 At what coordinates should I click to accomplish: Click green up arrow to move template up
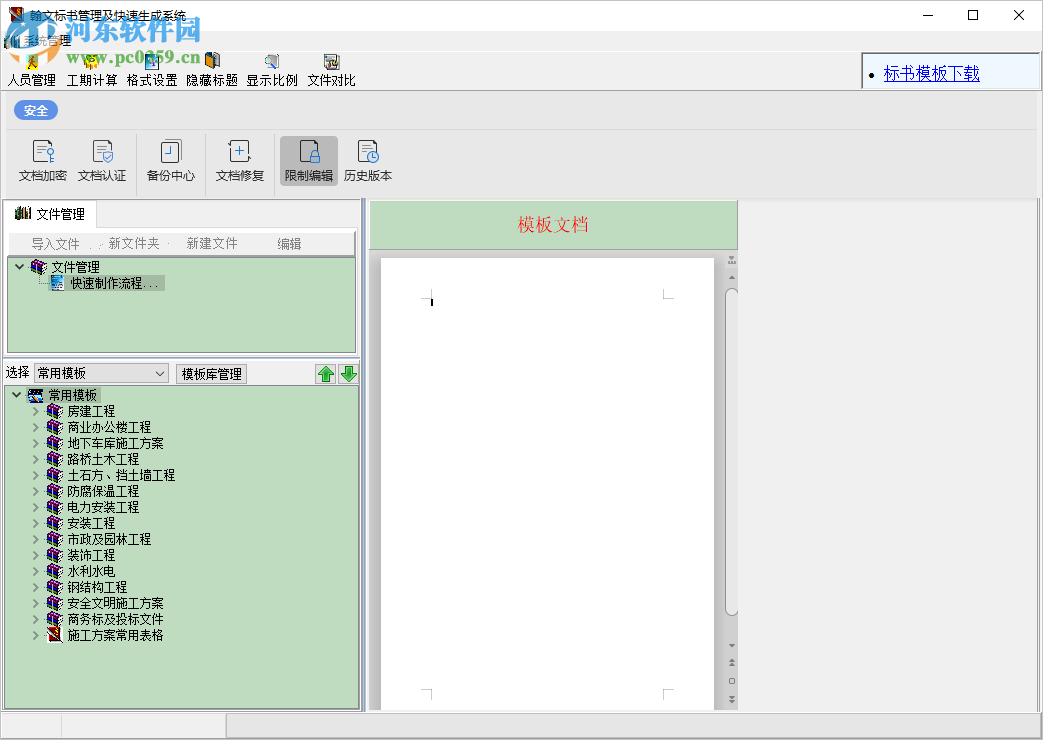pos(326,374)
